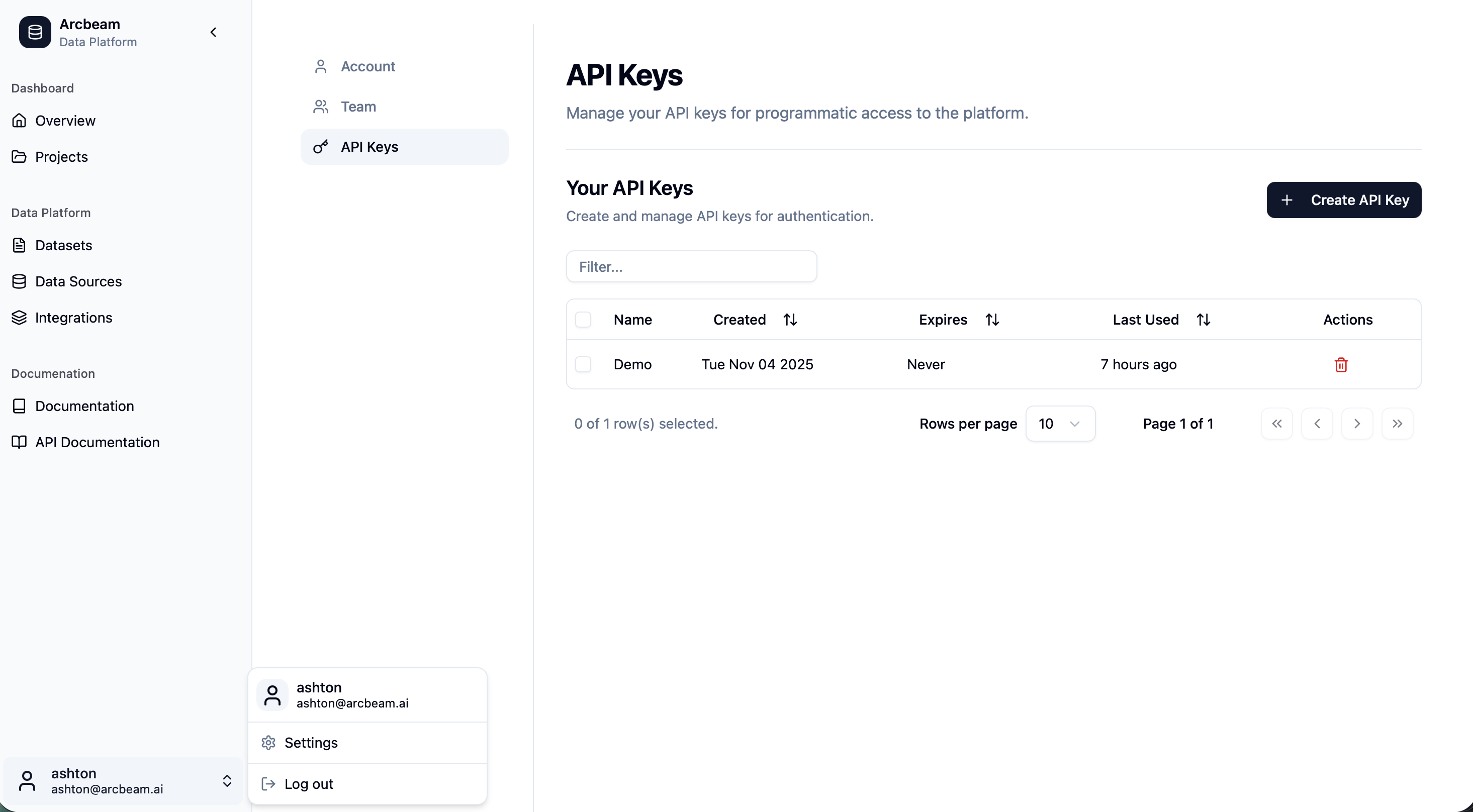
Task: Expand the ashton account switcher chevron
Action: coord(228,781)
